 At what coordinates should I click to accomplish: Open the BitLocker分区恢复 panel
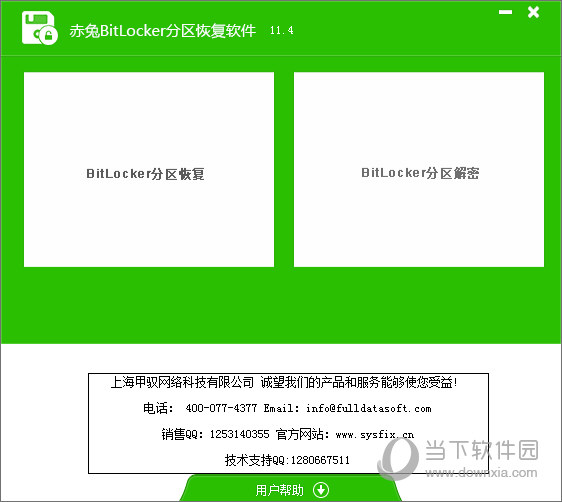pyautogui.click(x=149, y=169)
